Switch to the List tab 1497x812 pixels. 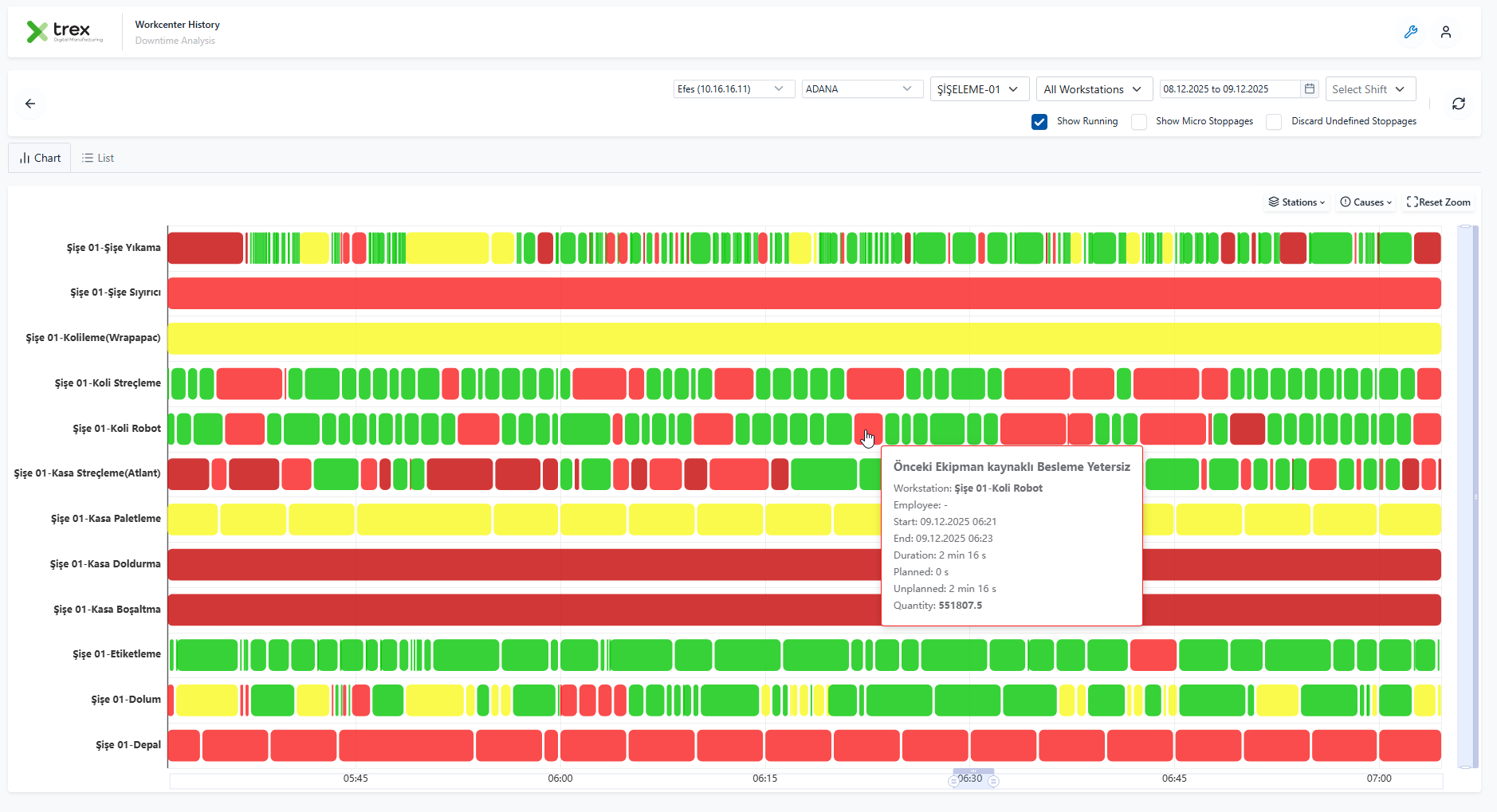[x=98, y=158]
